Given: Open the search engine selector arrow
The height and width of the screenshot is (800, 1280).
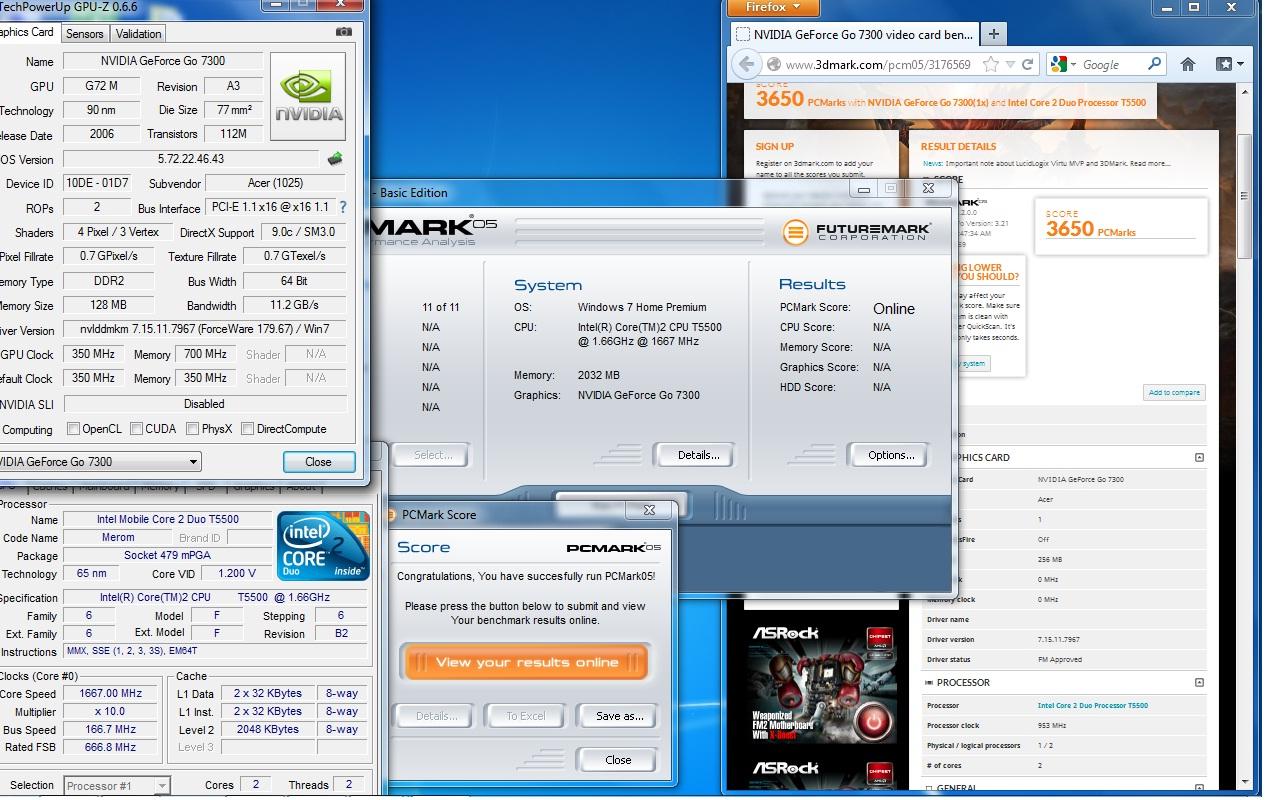Looking at the screenshot, I should 1072,64.
